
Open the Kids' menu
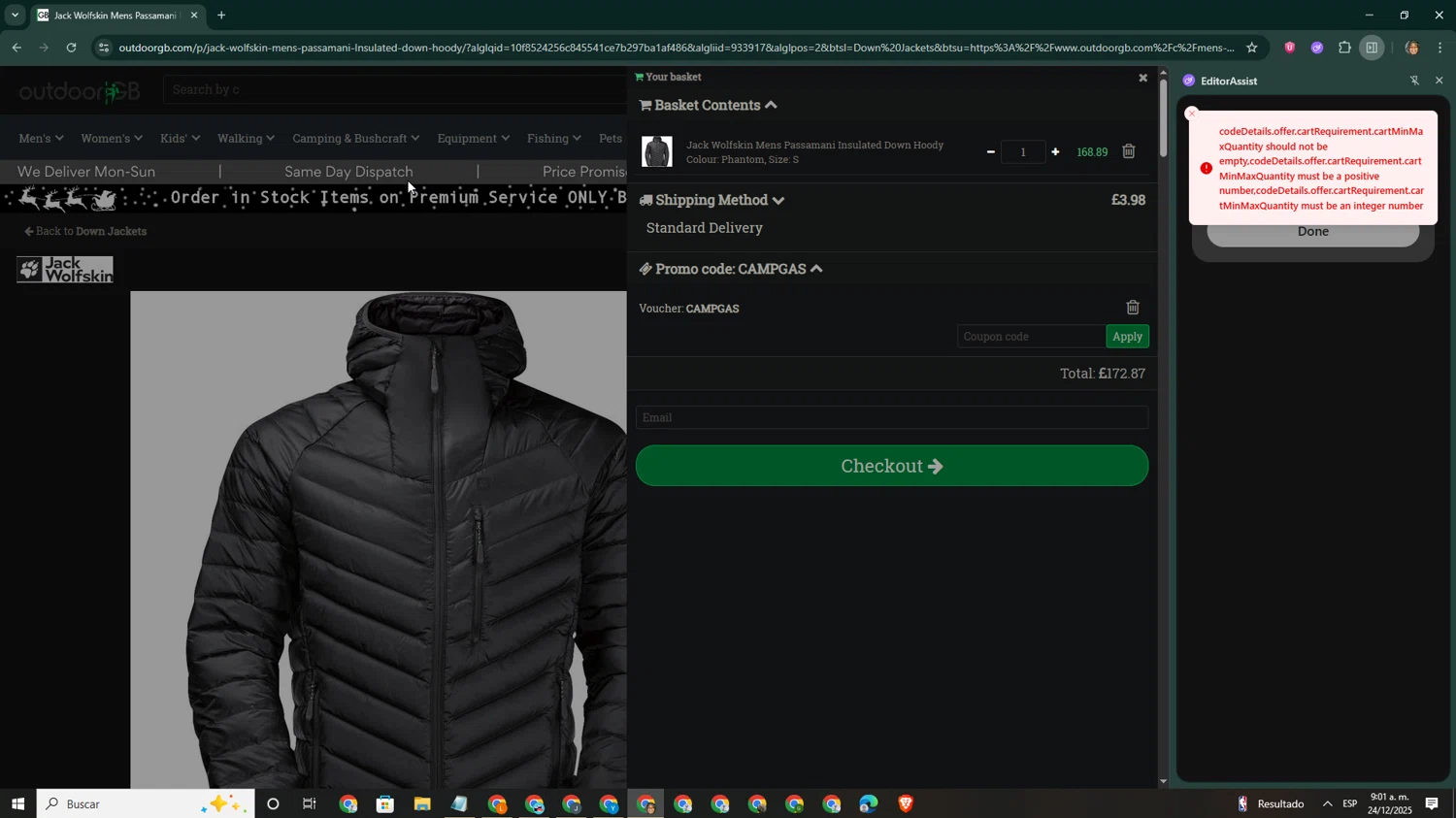pos(180,138)
